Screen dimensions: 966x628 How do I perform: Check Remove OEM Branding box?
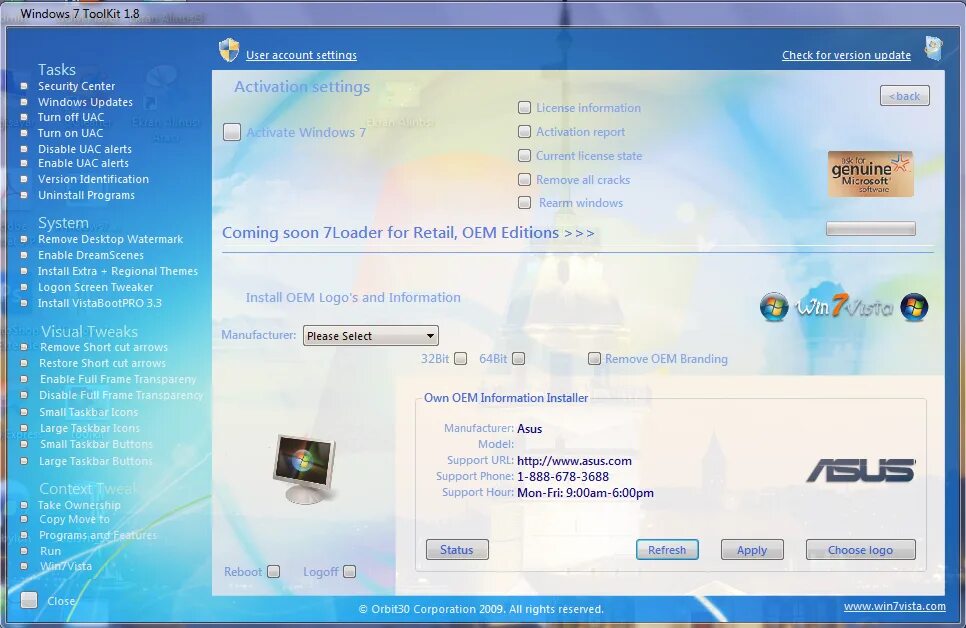pos(594,359)
